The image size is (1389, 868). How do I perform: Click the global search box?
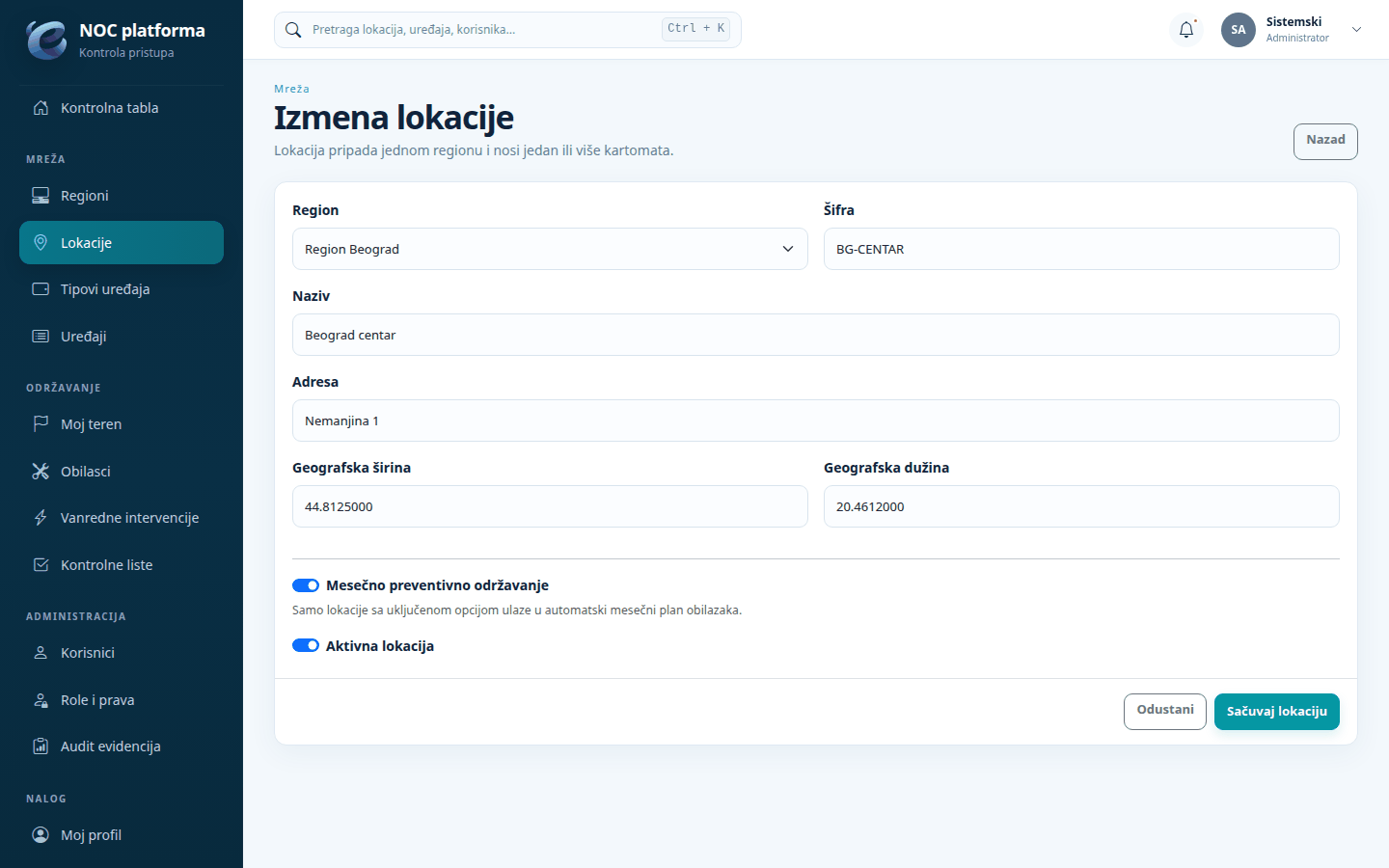click(x=507, y=30)
